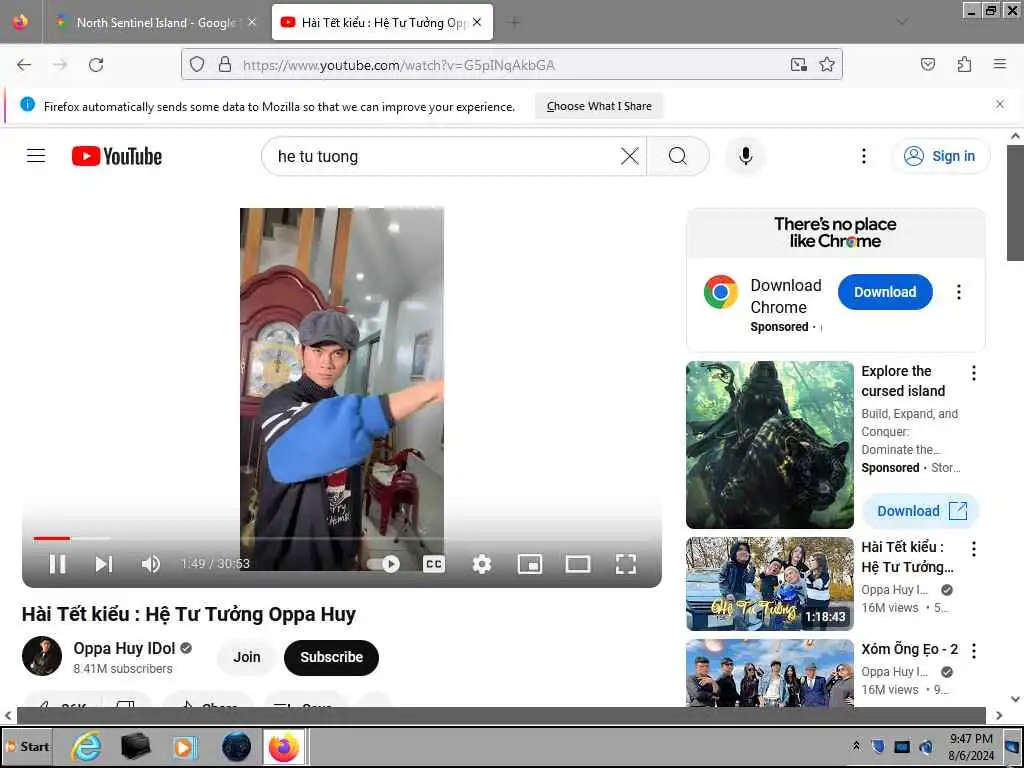Download Chrome from sponsored ad
The height and width of the screenshot is (768, 1024).
click(885, 292)
